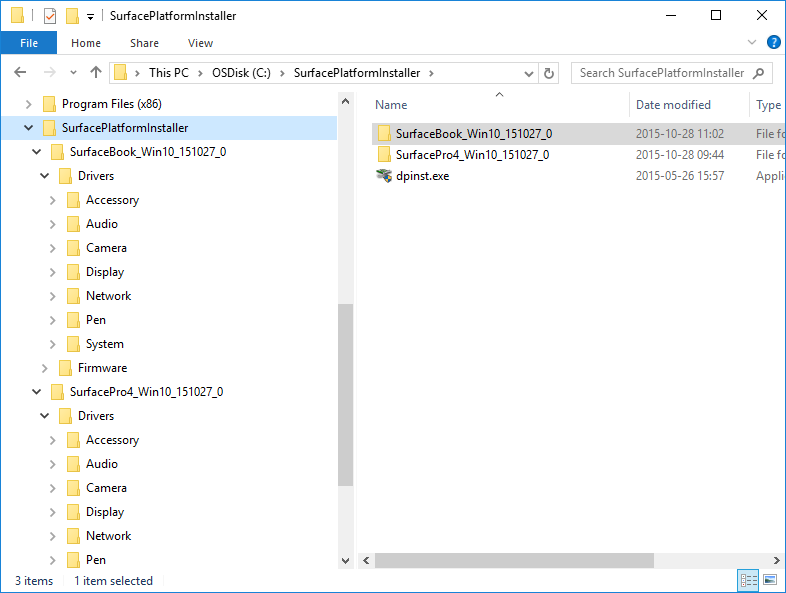Select SurfaceBook_Win10_151027_0 in navigation tree
This screenshot has width=786, height=593.
(x=148, y=152)
